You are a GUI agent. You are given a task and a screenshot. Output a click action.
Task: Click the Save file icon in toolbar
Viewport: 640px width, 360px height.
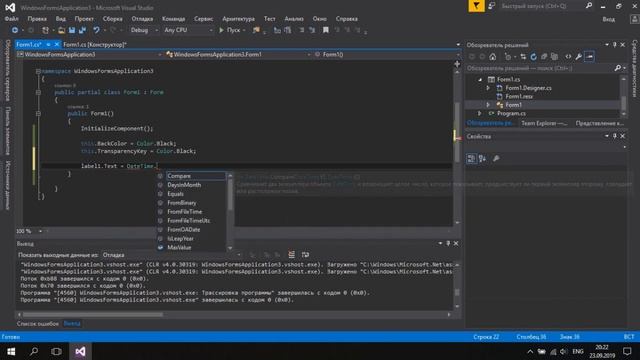pos(72,30)
